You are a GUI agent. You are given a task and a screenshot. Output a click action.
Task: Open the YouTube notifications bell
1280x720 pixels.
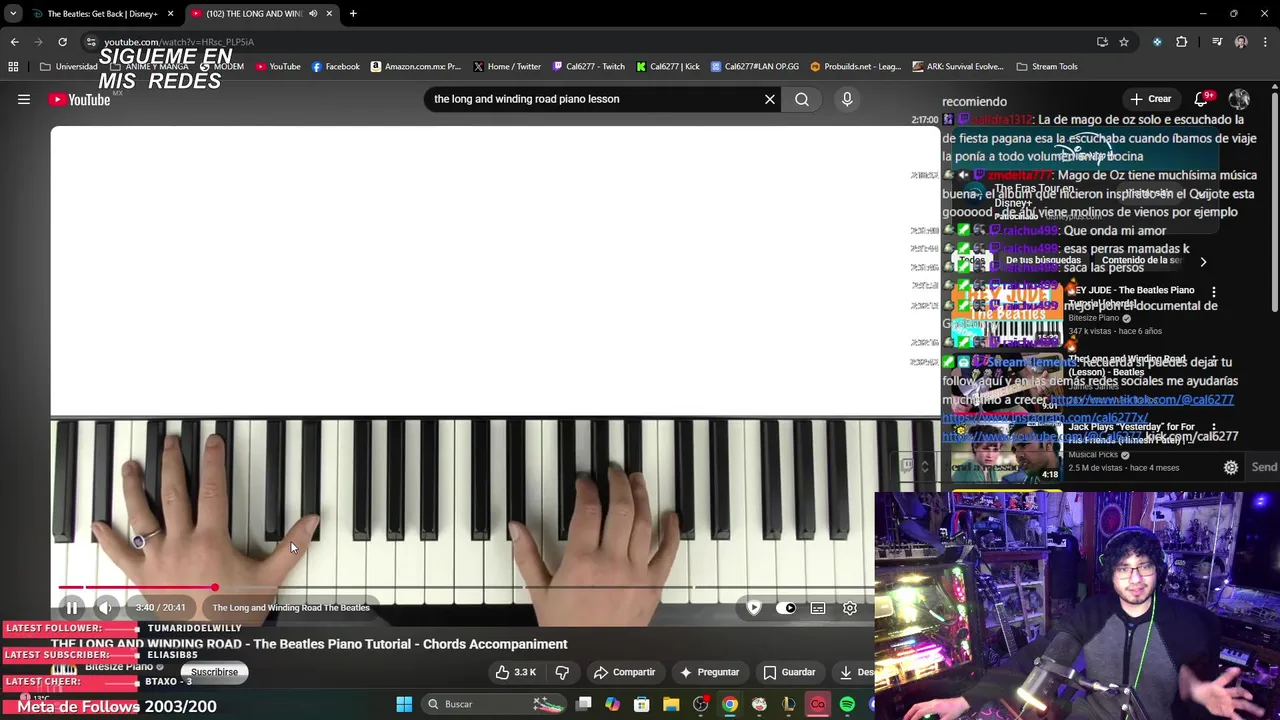[1201, 99]
